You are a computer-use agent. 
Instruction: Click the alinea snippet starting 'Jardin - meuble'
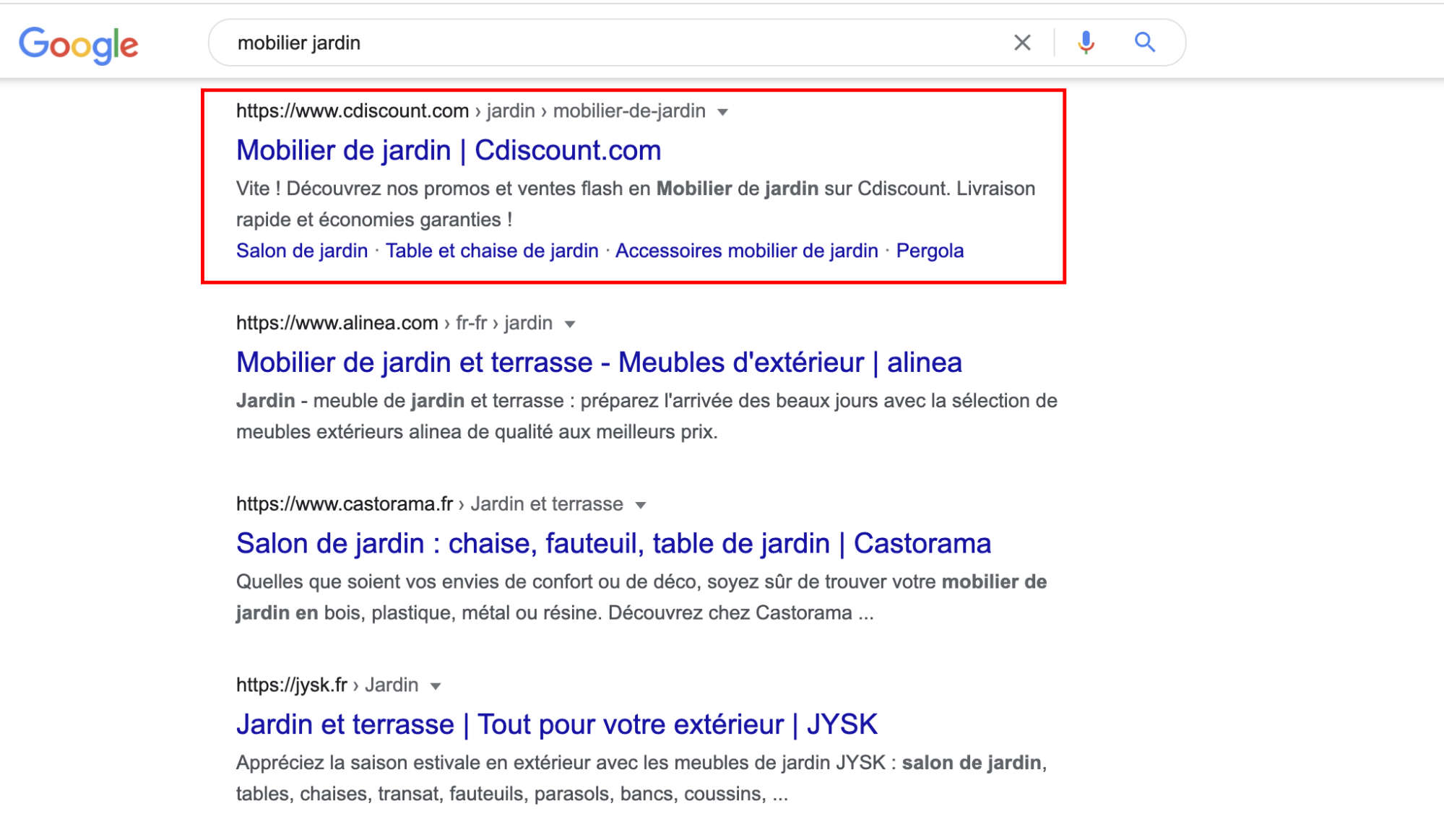(647, 416)
